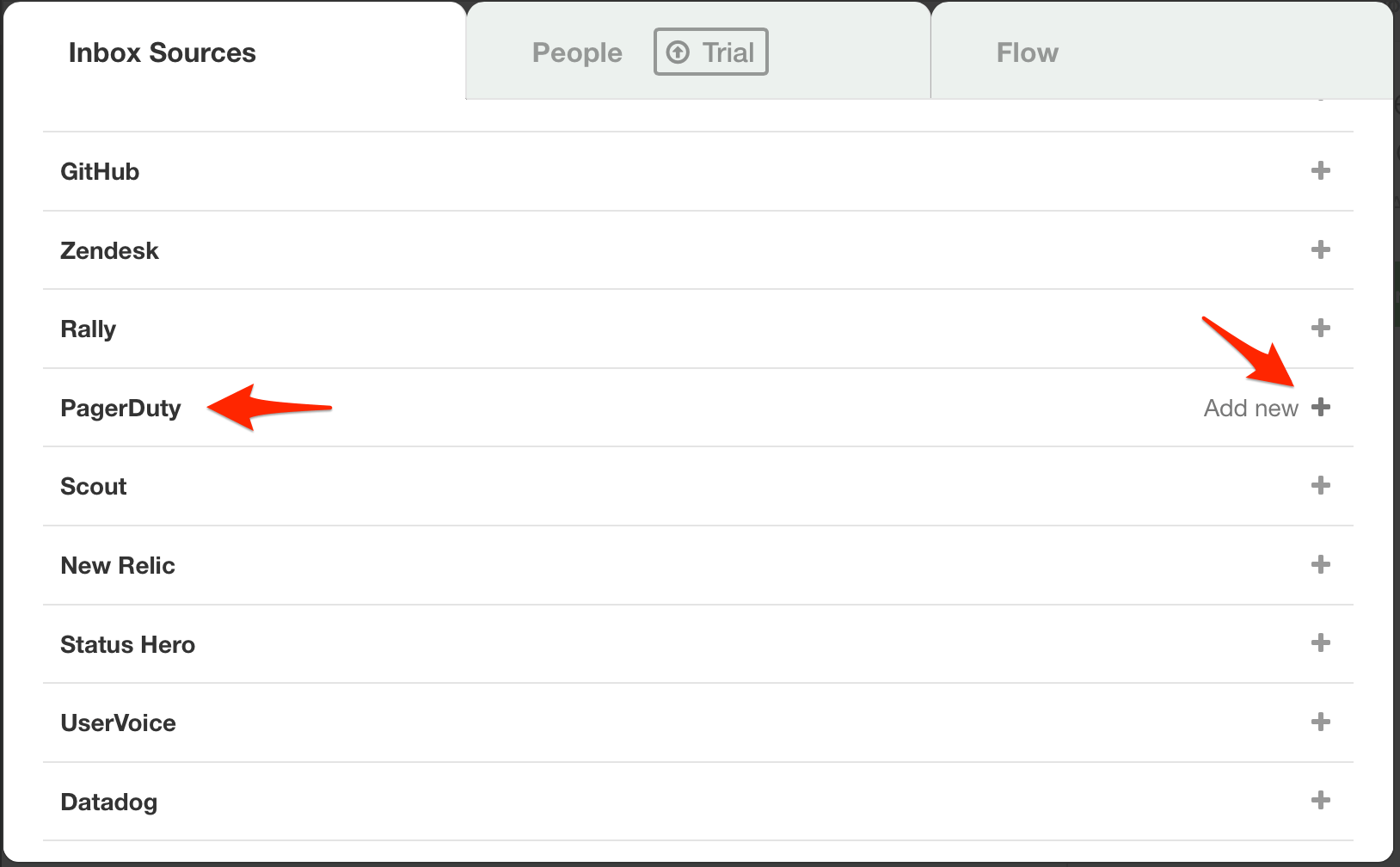Click the plus icon beside PagerDuty
This screenshot has width=1400, height=867.
coord(1320,407)
